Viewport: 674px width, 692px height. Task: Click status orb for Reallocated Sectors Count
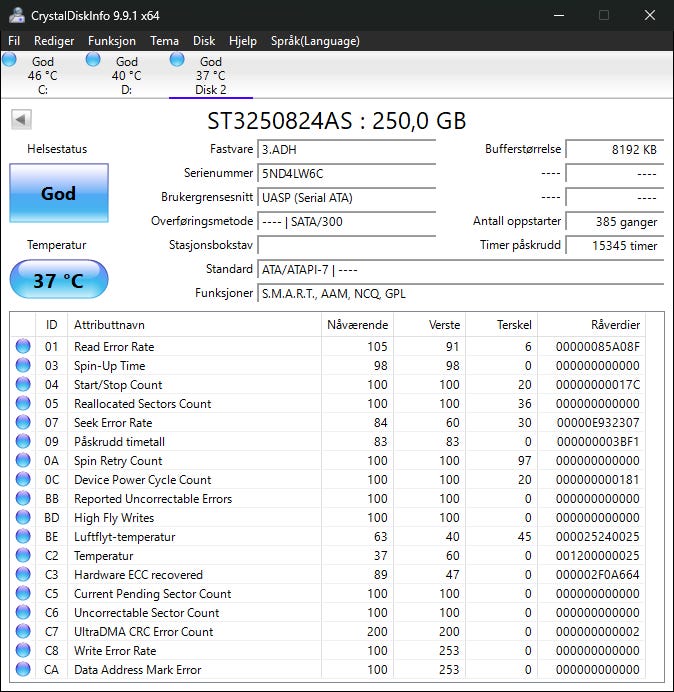tap(23, 403)
